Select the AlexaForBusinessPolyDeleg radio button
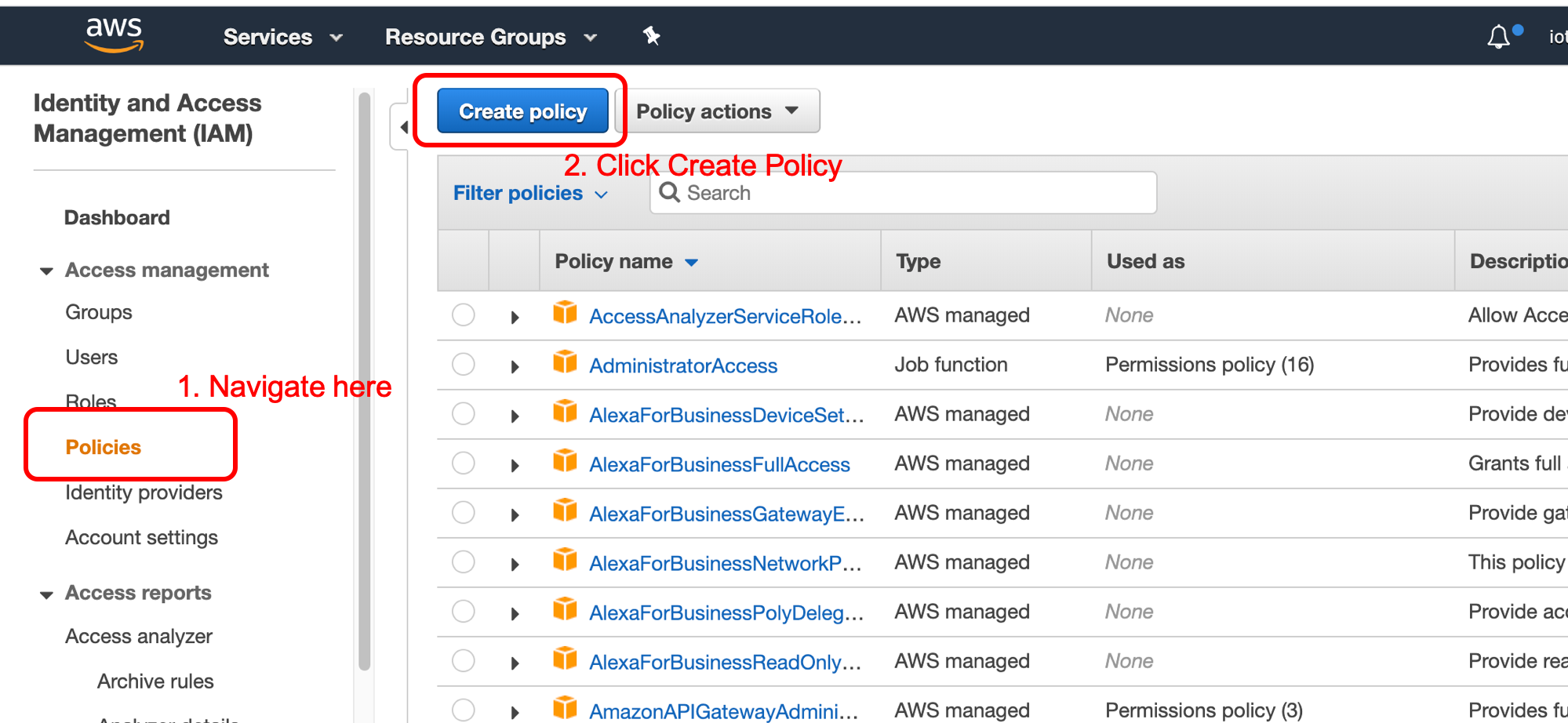 click(464, 612)
